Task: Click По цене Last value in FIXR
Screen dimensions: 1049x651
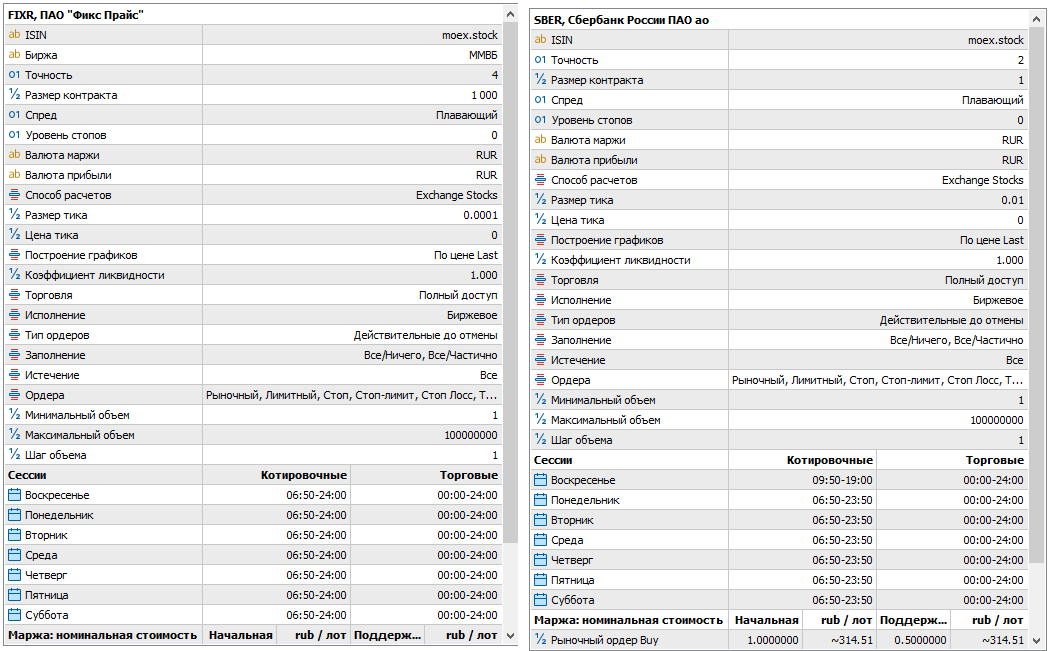Action: point(466,255)
